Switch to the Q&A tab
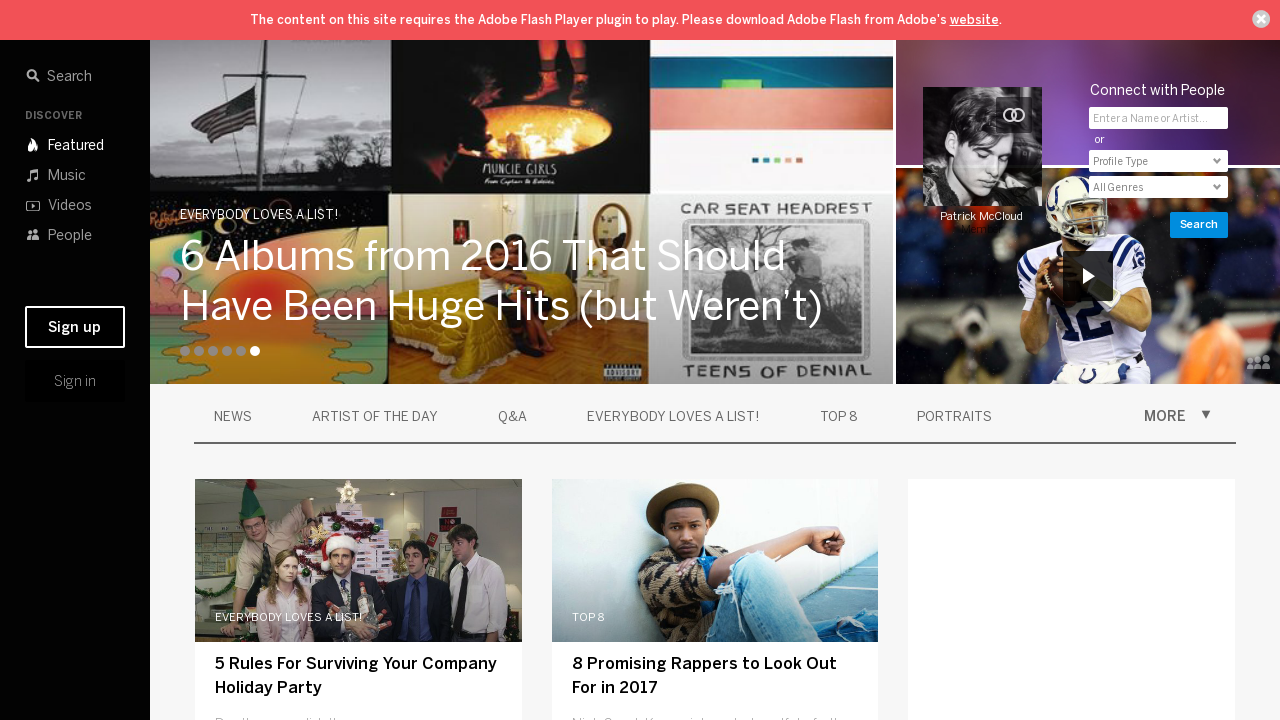 click(x=512, y=416)
